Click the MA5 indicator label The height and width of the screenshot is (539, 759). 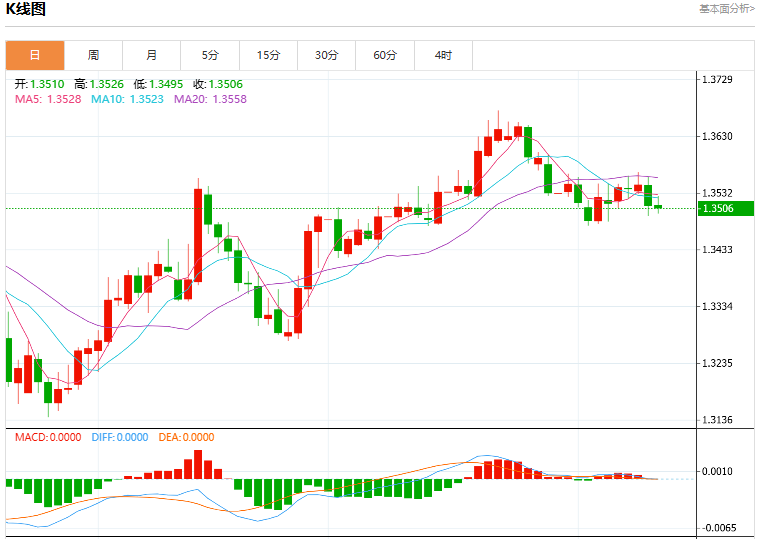point(48,99)
